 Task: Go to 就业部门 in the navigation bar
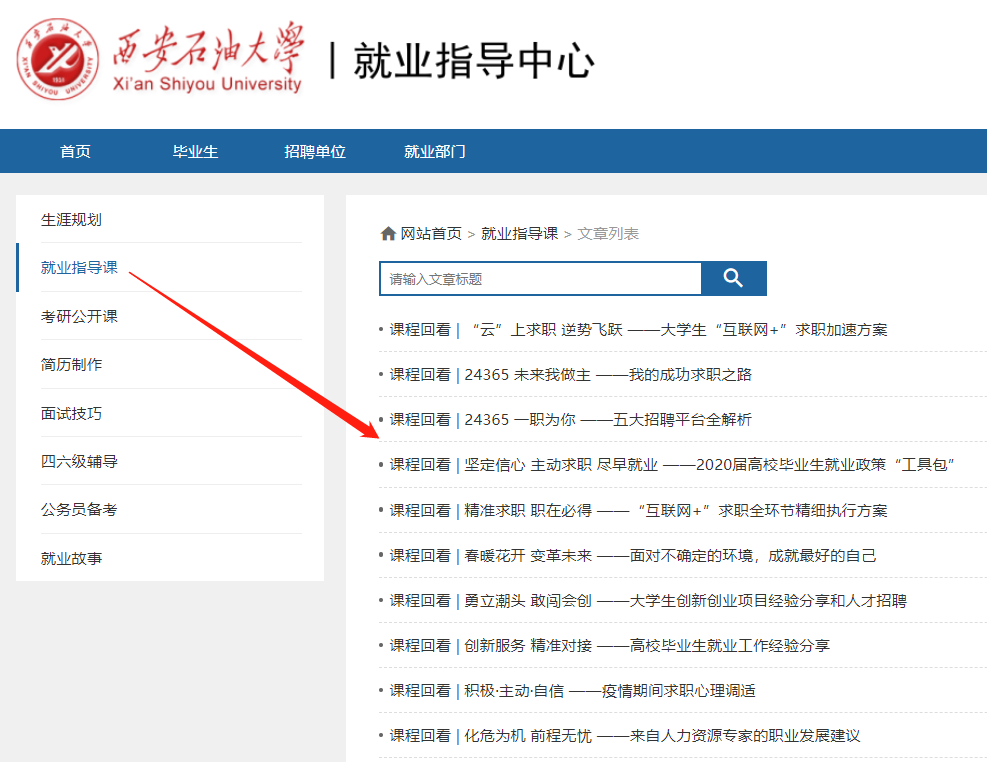[434, 152]
